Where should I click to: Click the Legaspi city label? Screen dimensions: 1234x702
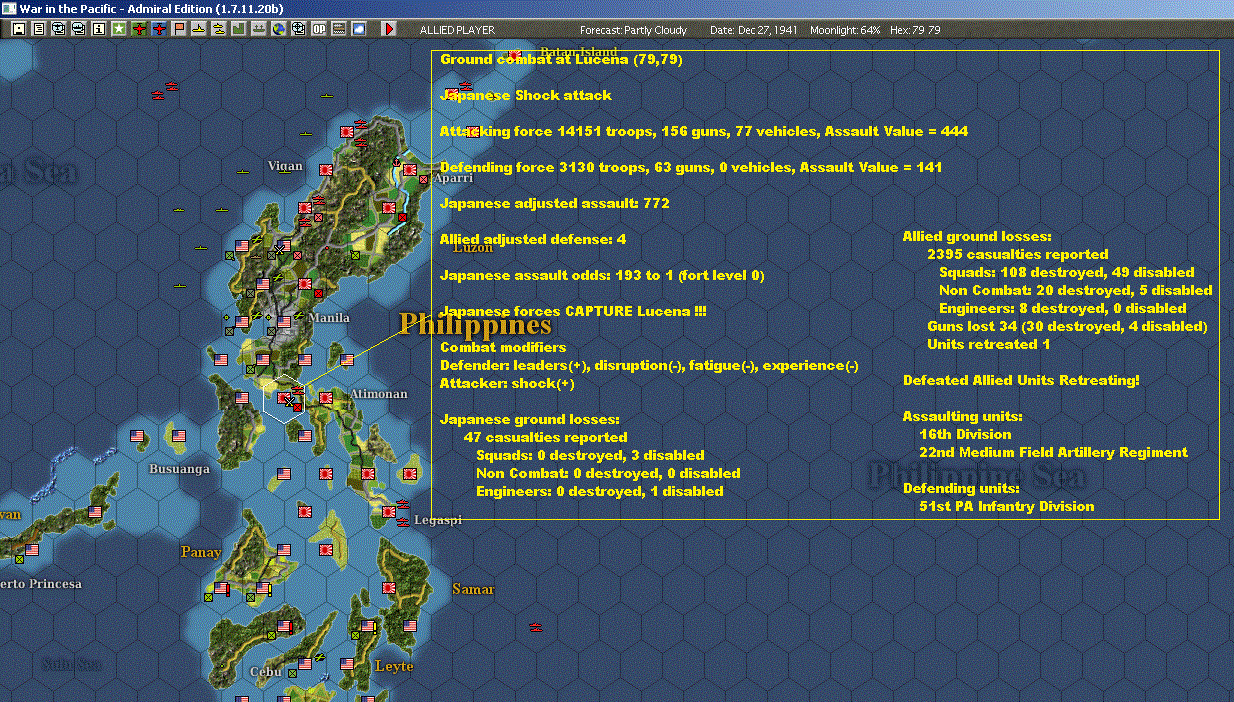438,520
